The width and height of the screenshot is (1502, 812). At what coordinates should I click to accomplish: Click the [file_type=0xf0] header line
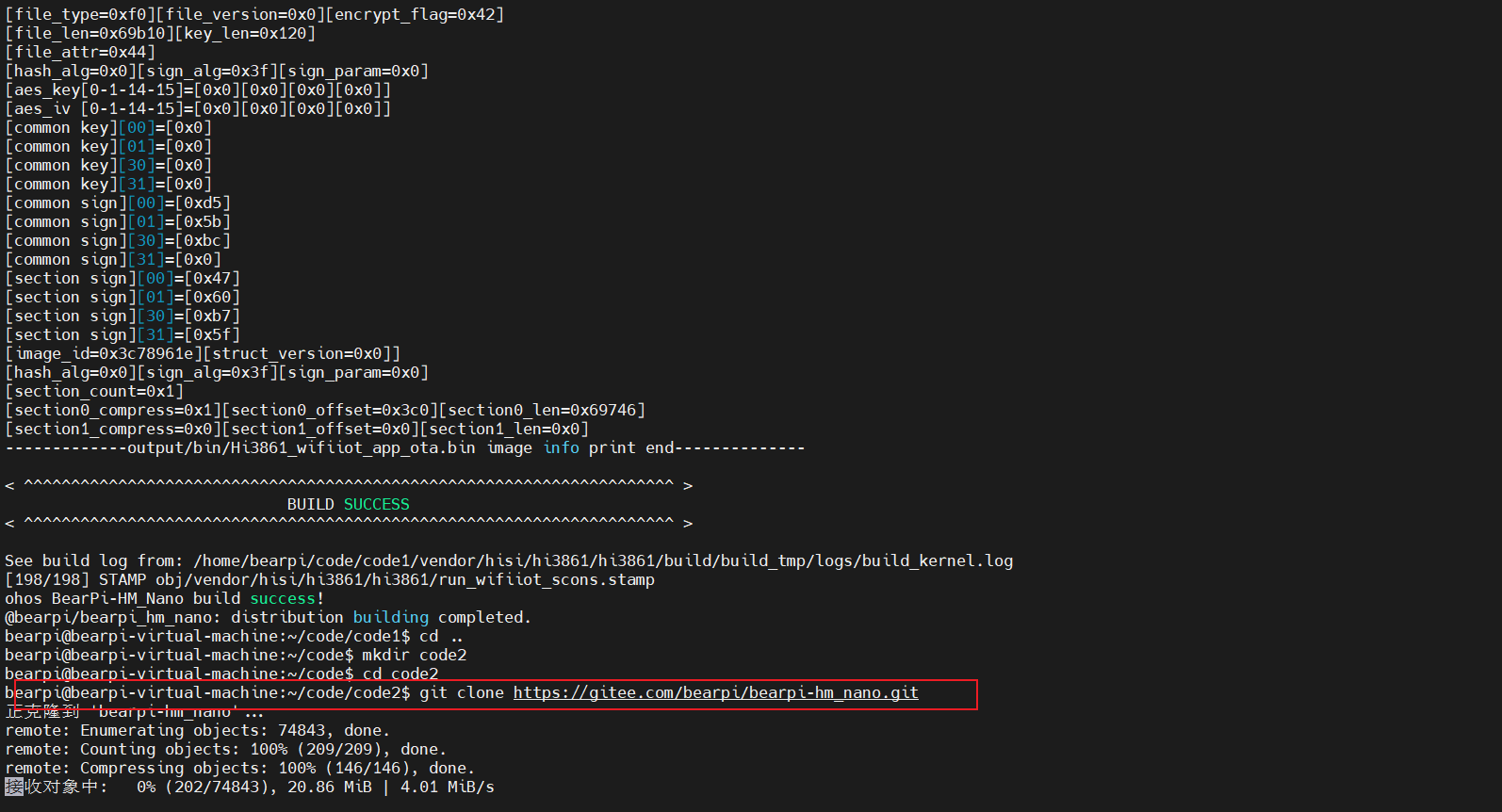pos(254,15)
